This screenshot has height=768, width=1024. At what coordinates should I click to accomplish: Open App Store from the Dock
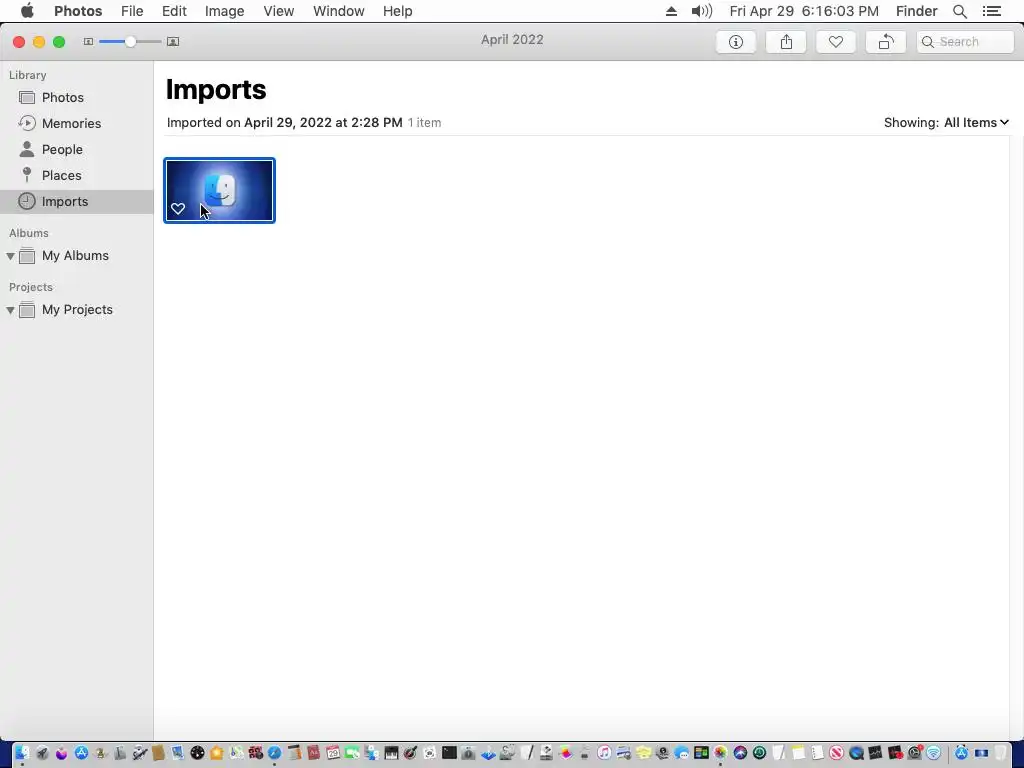coord(81,753)
